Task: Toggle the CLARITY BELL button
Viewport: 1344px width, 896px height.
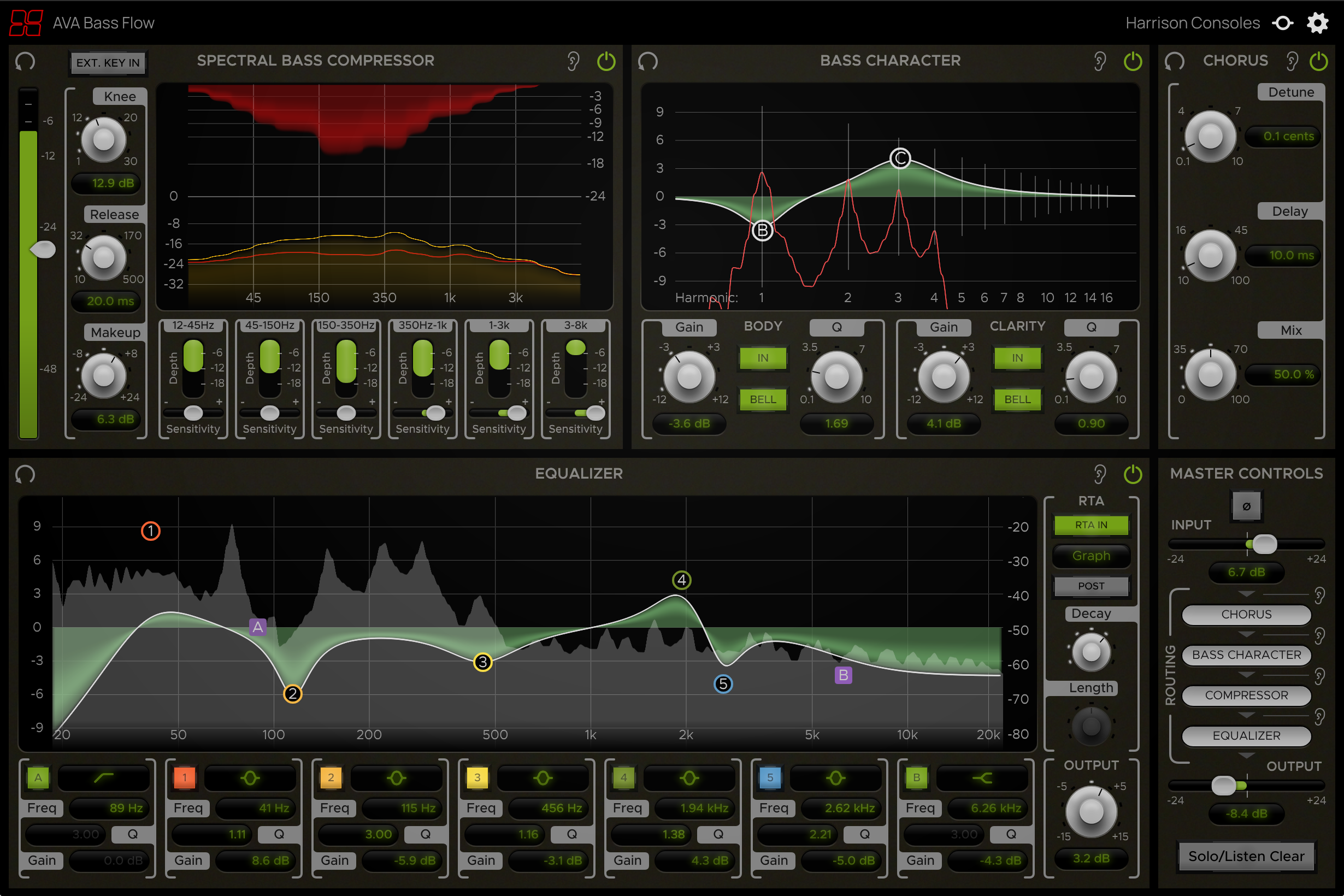Action: (1017, 399)
